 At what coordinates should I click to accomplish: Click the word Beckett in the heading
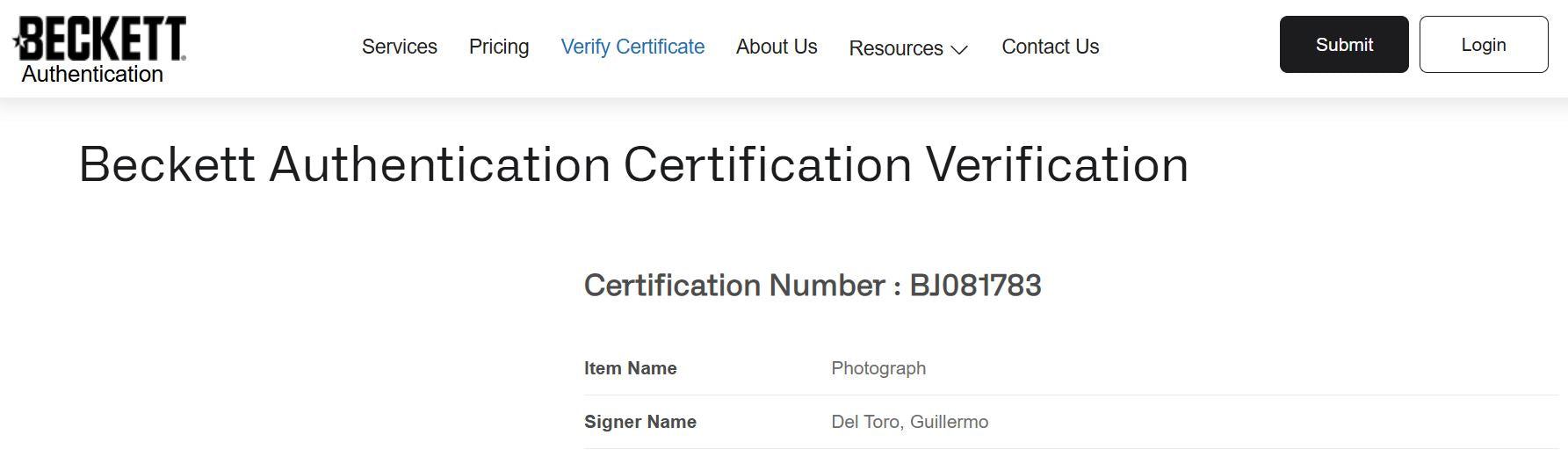point(167,164)
